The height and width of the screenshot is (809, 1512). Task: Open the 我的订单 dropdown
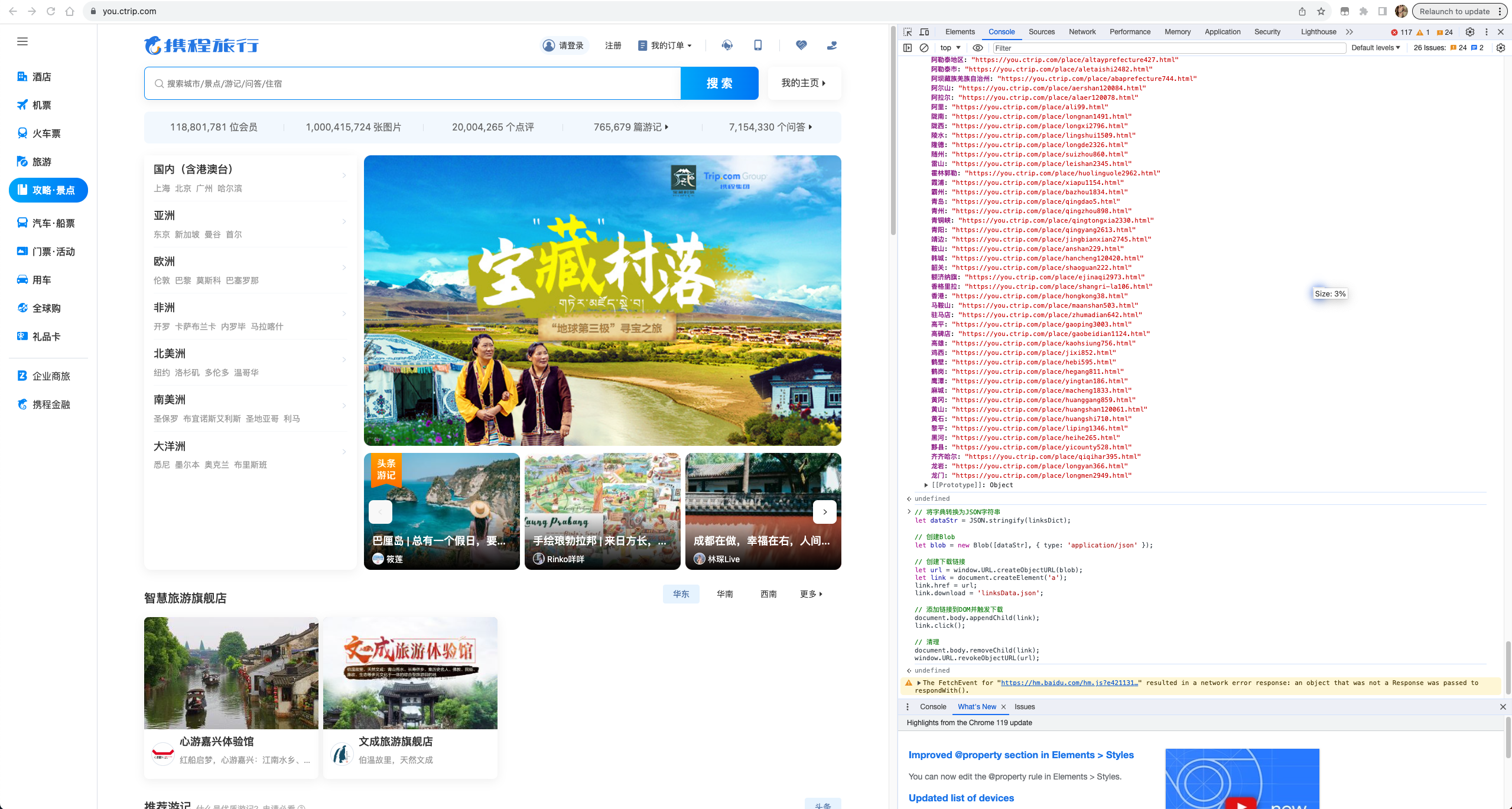[665, 45]
